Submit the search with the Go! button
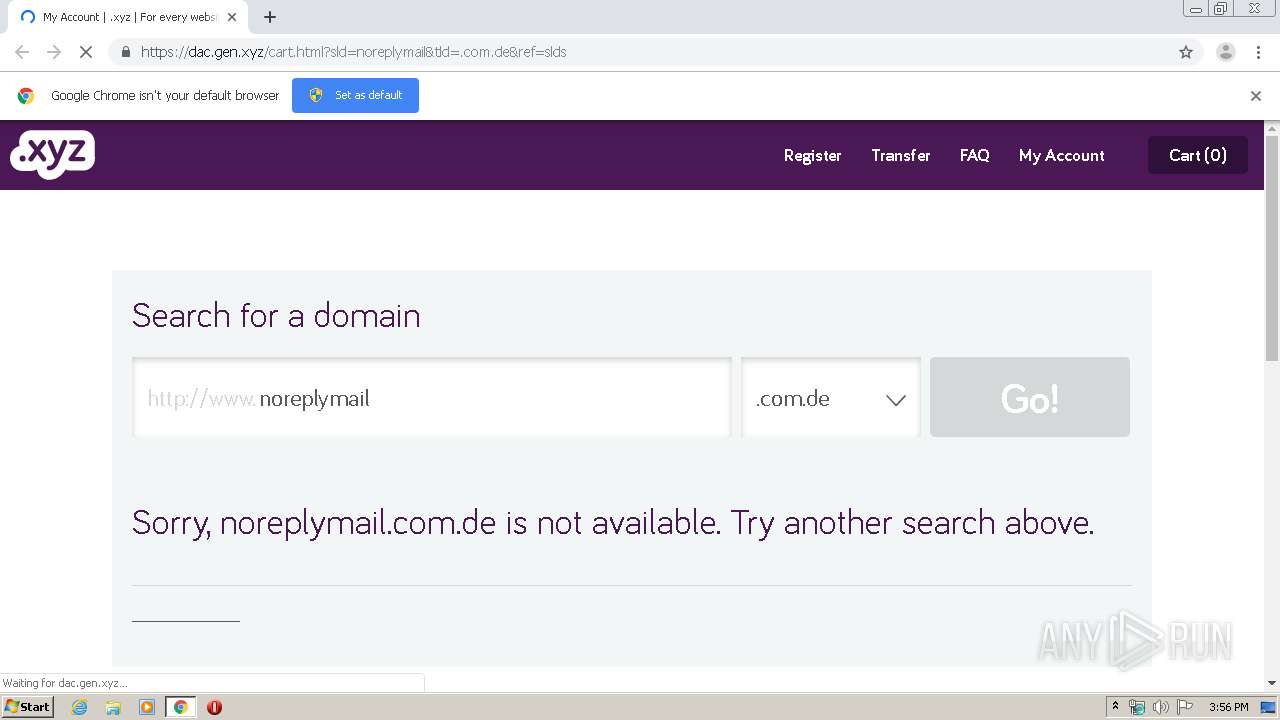The image size is (1280, 720). [1030, 397]
